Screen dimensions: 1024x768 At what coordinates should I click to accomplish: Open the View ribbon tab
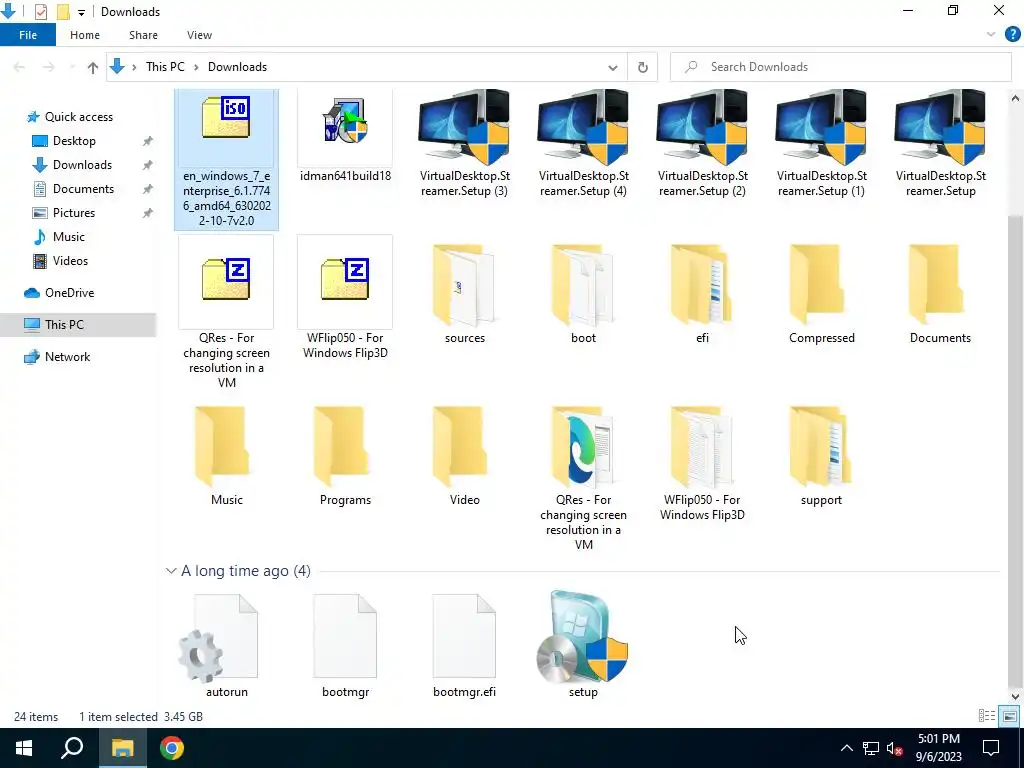point(199,35)
